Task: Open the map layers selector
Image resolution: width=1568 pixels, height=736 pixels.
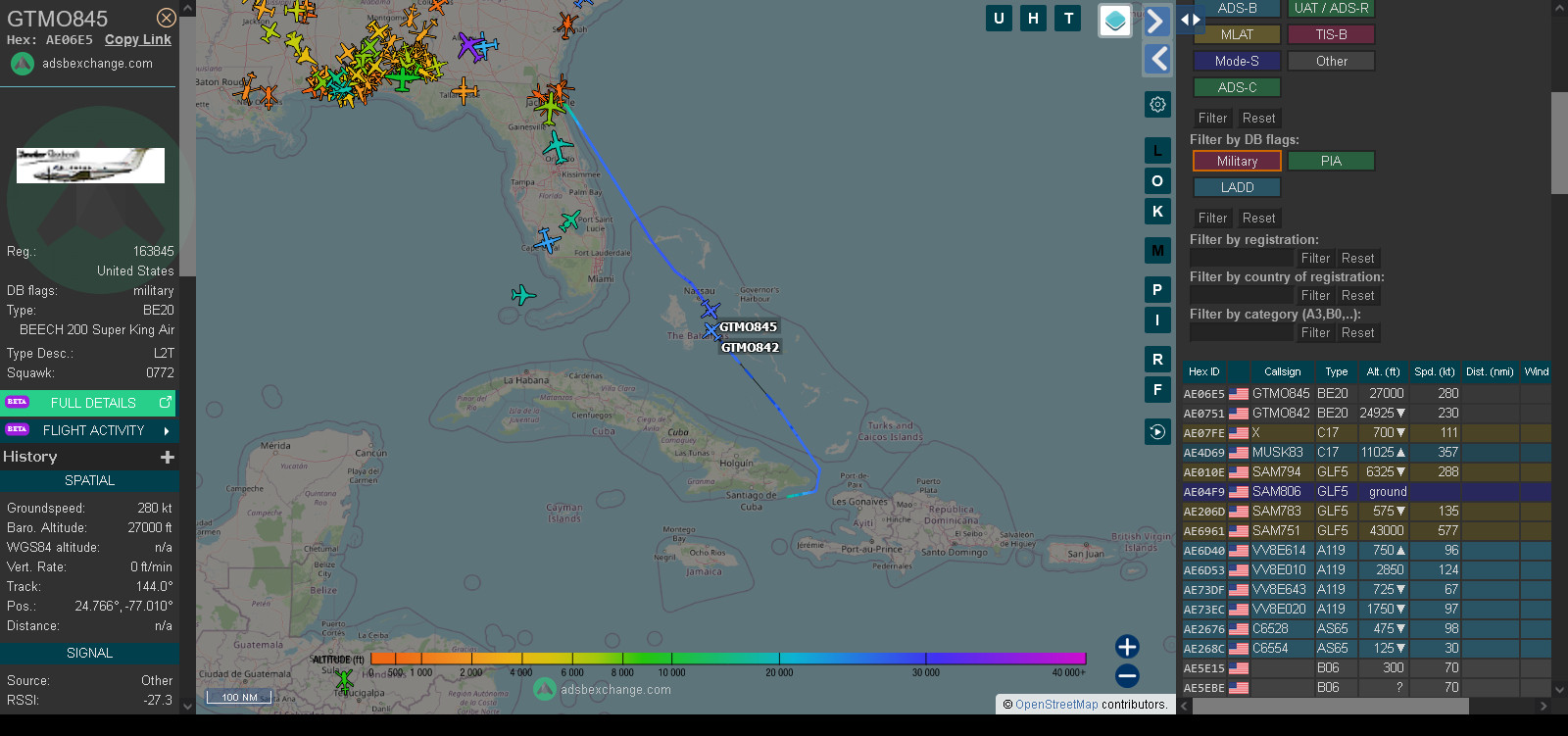Action: click(1115, 21)
